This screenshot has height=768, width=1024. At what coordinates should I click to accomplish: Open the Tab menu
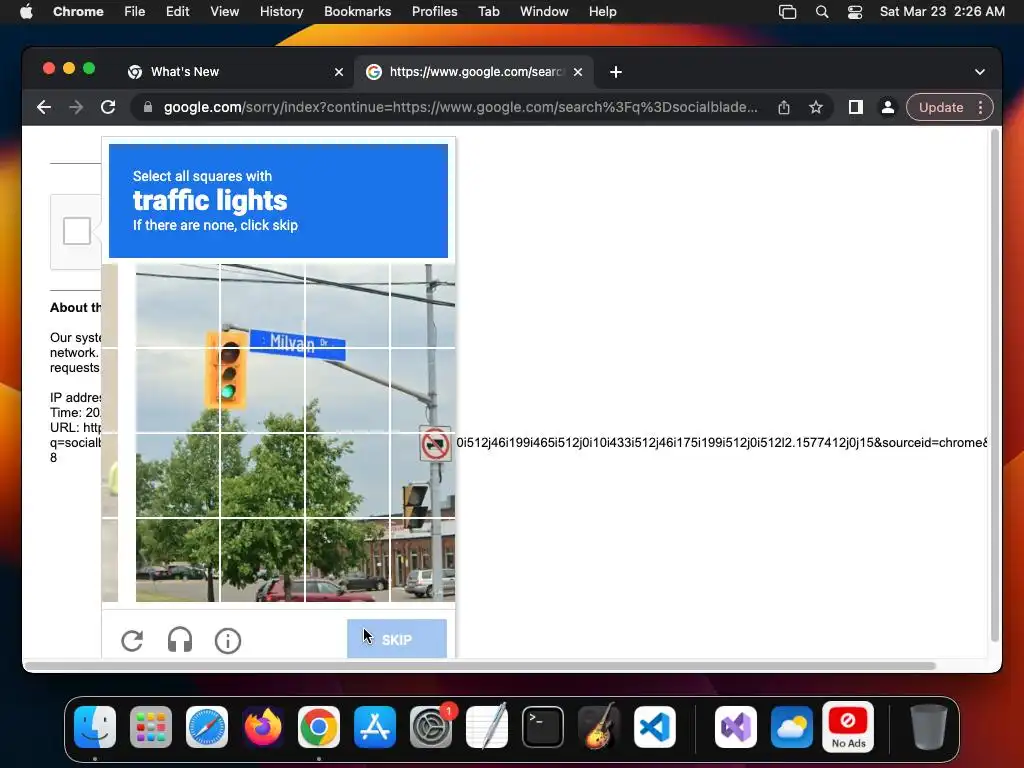pos(488,12)
